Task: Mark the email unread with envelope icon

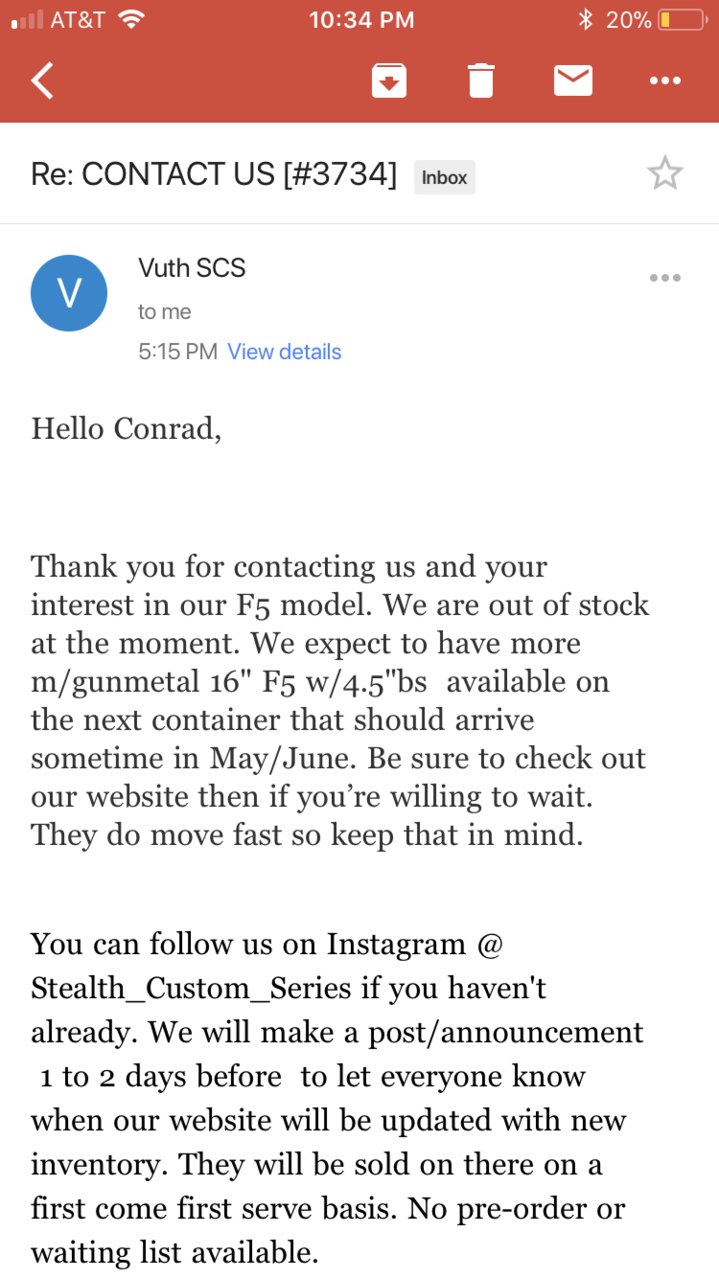Action: click(x=573, y=80)
